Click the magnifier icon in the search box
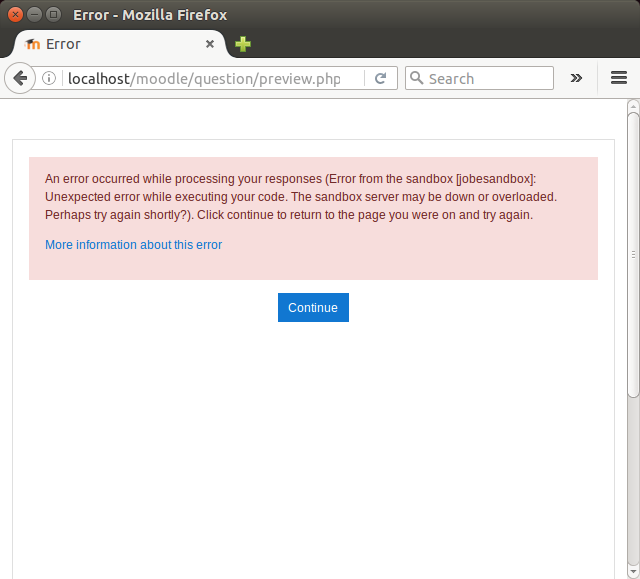The width and height of the screenshot is (640, 579). (417, 78)
